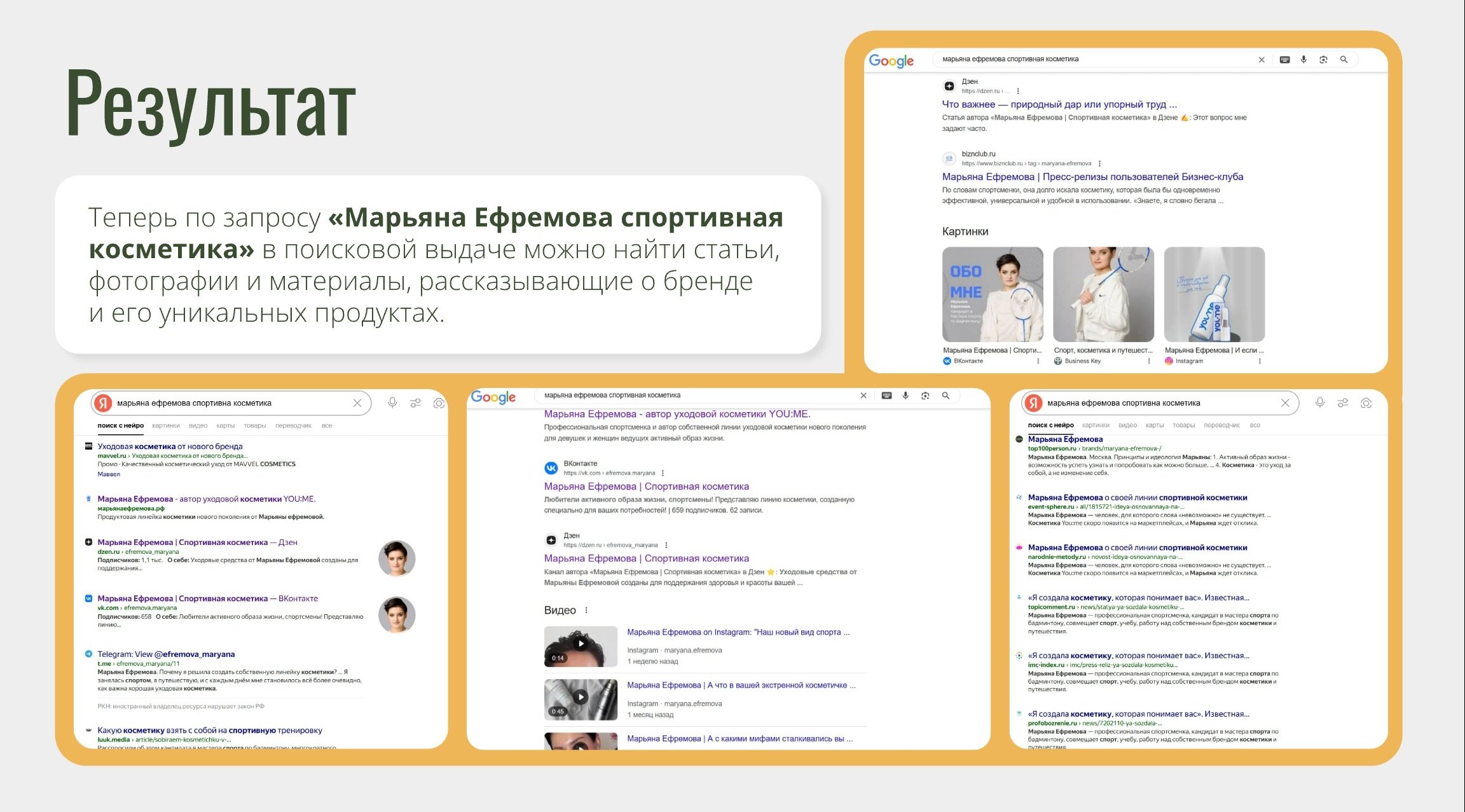This screenshot has width=1465, height=812.
Task: Click the Yandex logo in left screenshot
Action: click(x=103, y=403)
